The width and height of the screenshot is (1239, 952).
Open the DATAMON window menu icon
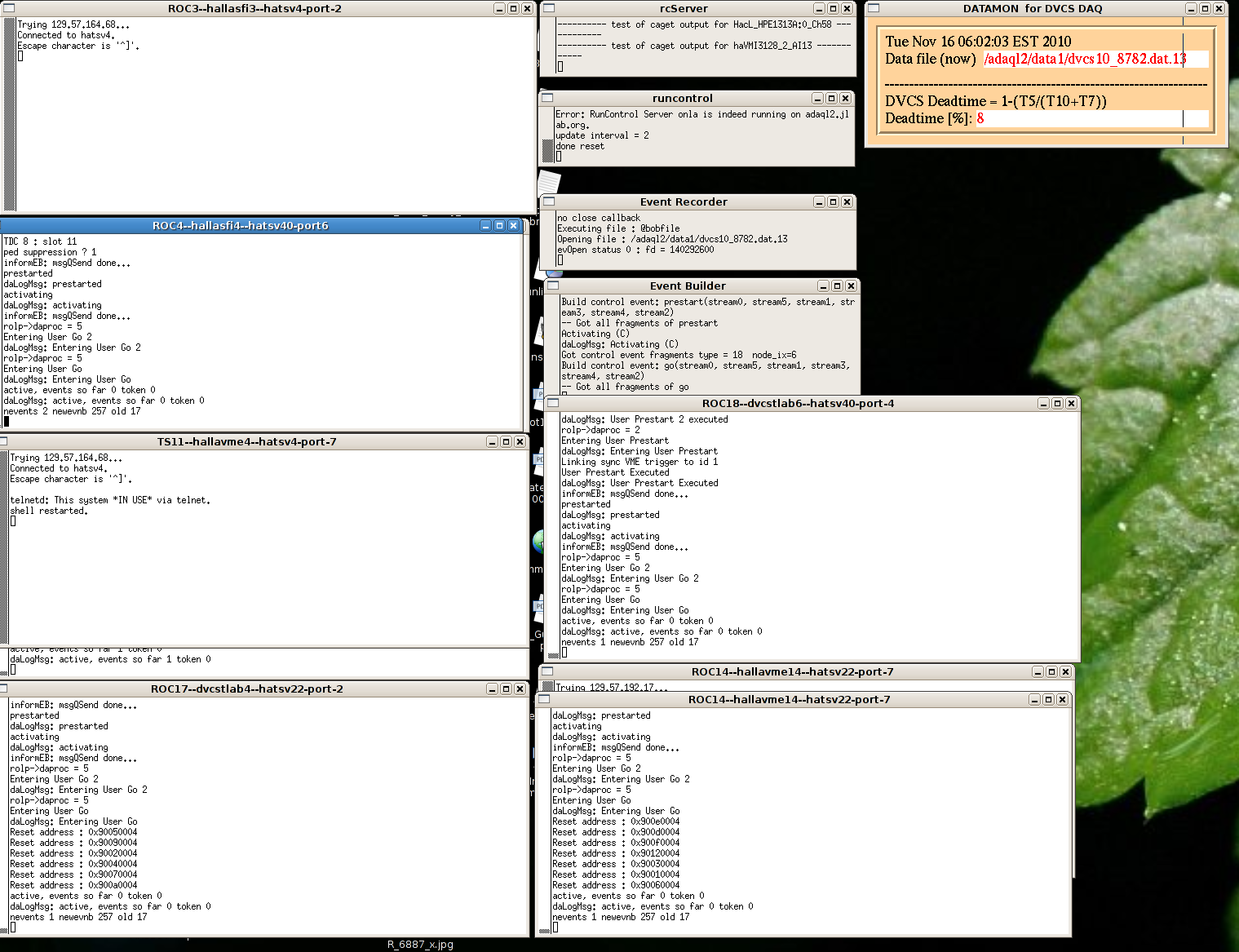point(874,8)
